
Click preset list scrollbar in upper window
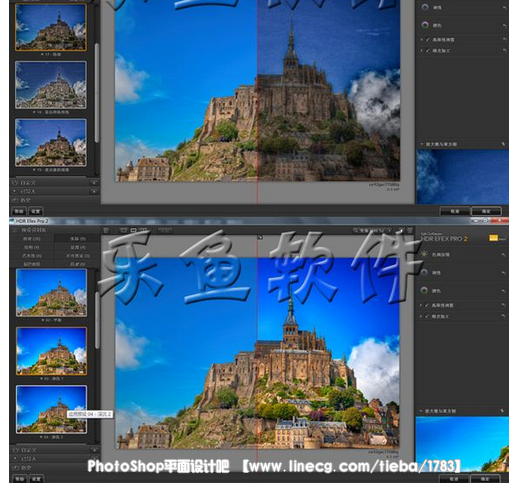pyautogui.click(x=97, y=93)
